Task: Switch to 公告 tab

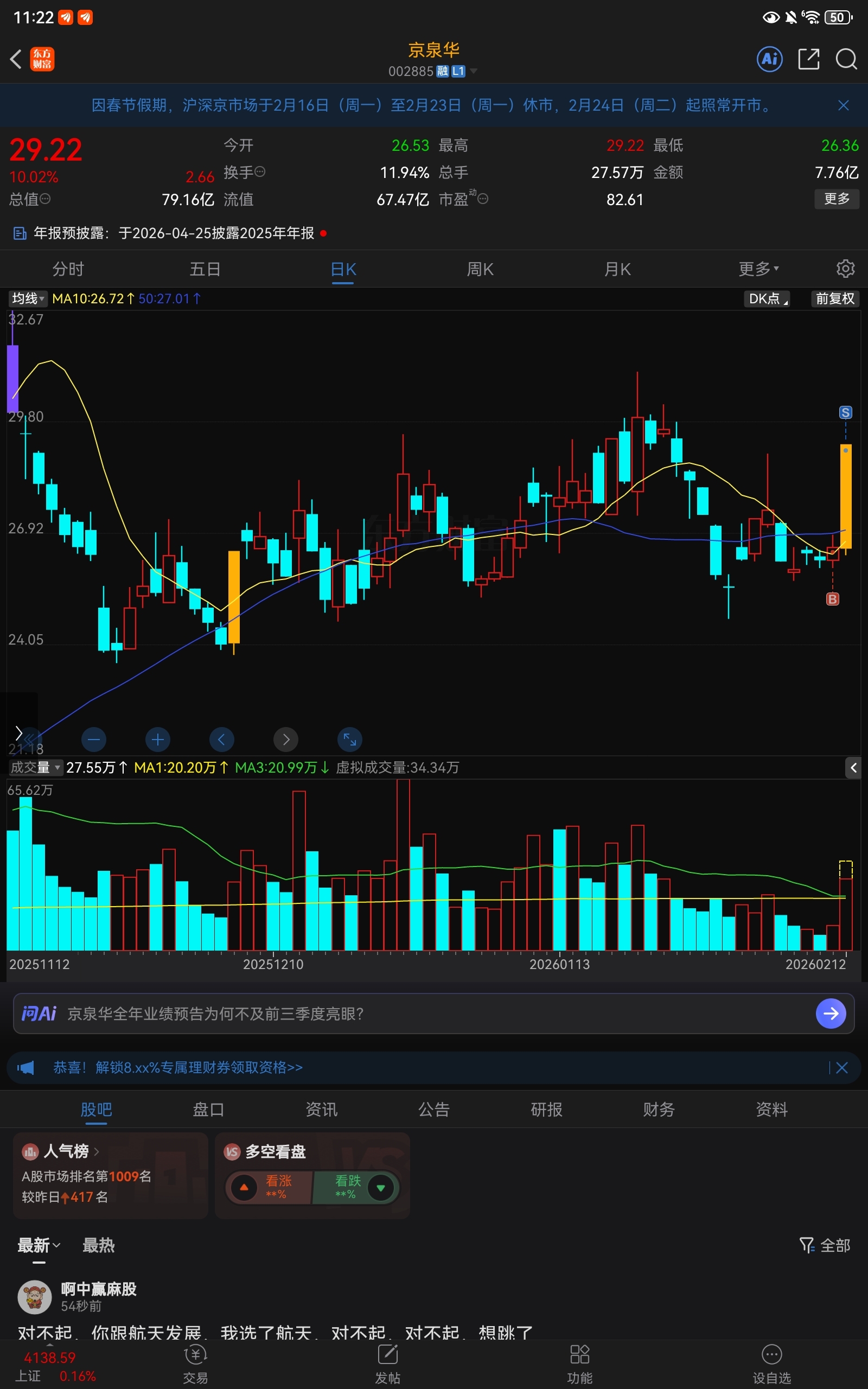Action: coord(434,1110)
